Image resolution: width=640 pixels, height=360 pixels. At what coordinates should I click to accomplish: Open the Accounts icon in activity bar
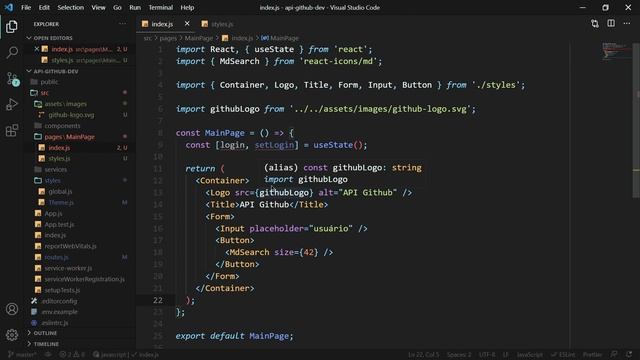pyautogui.click(x=12, y=309)
